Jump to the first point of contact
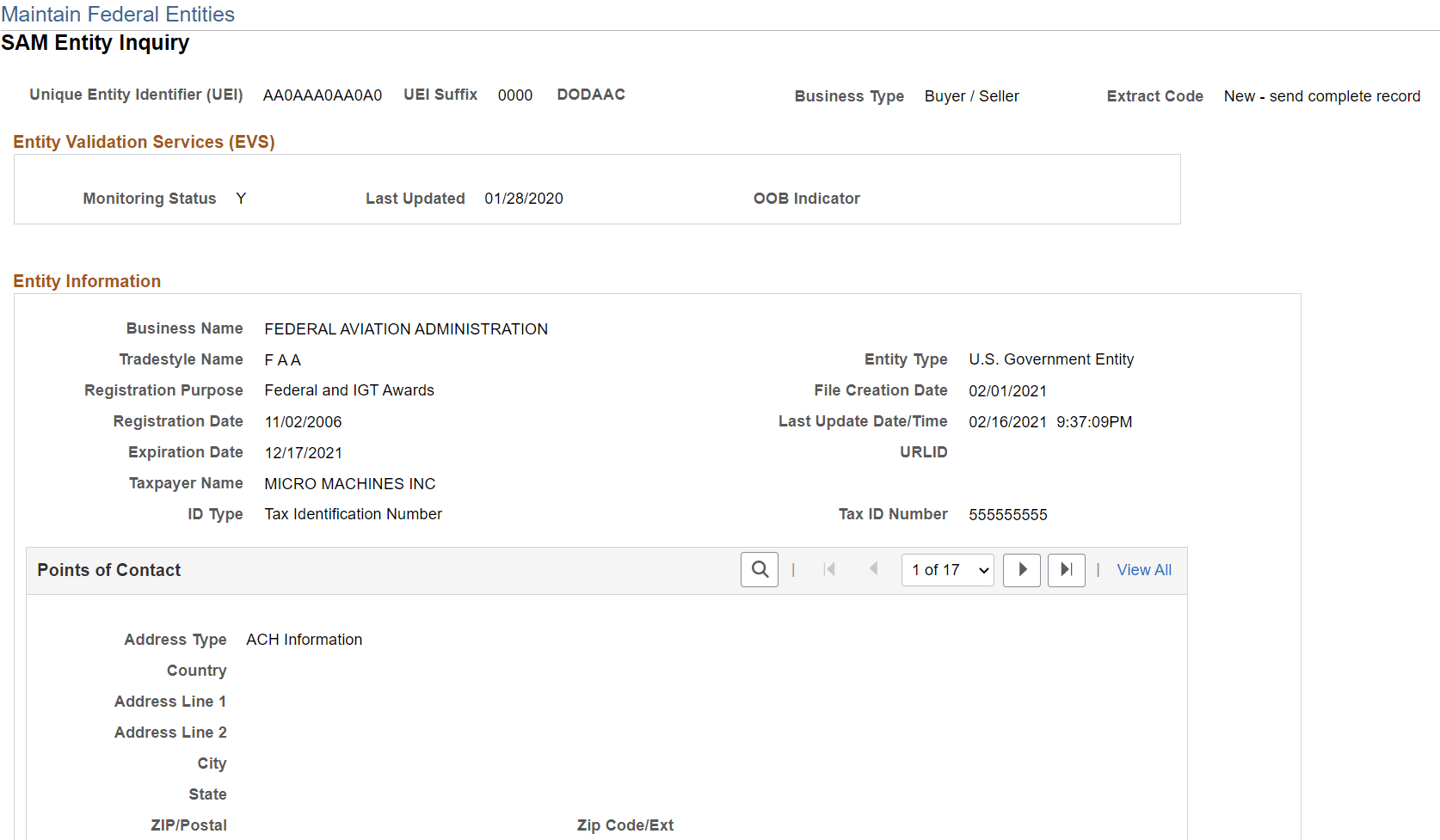1440x840 pixels. (828, 569)
